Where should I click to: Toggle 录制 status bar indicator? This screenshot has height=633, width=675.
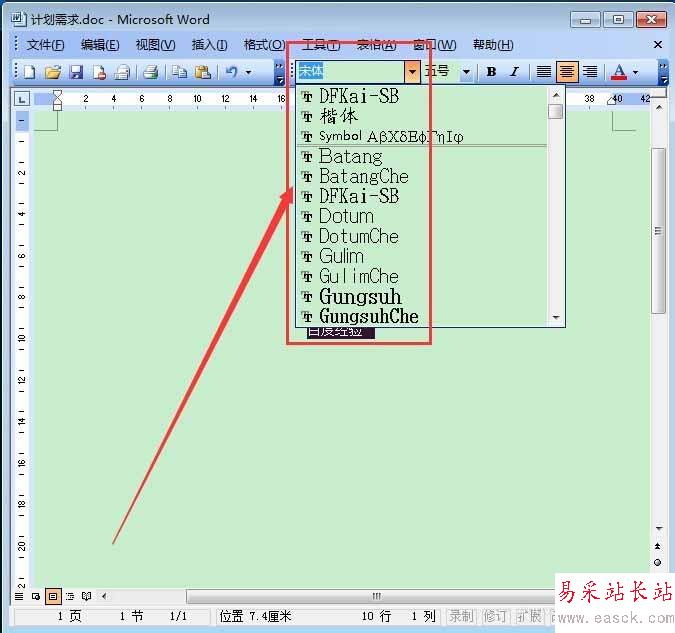[461, 616]
